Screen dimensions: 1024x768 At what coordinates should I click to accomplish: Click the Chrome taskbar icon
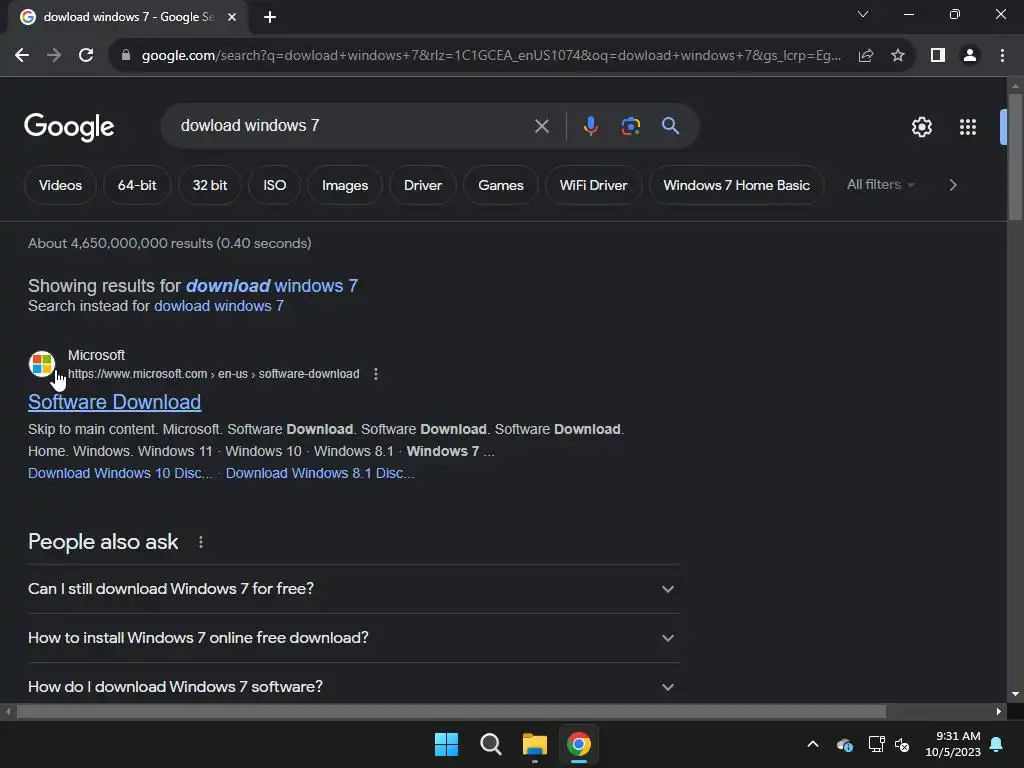pyautogui.click(x=579, y=744)
